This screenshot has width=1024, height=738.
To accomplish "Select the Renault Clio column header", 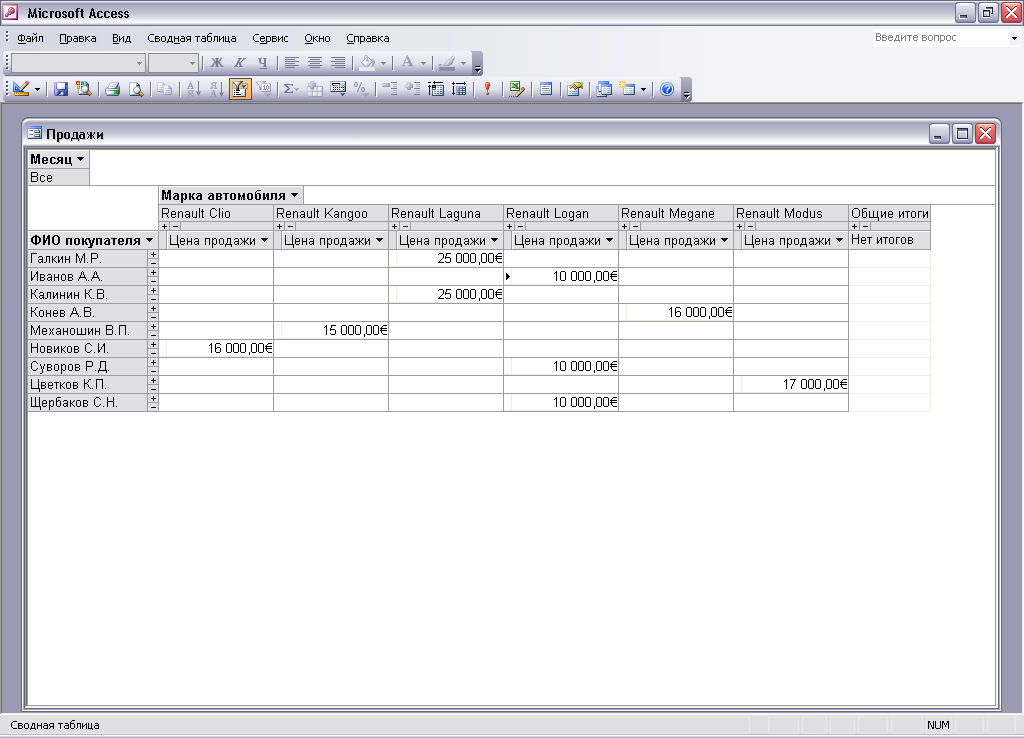I will point(216,214).
